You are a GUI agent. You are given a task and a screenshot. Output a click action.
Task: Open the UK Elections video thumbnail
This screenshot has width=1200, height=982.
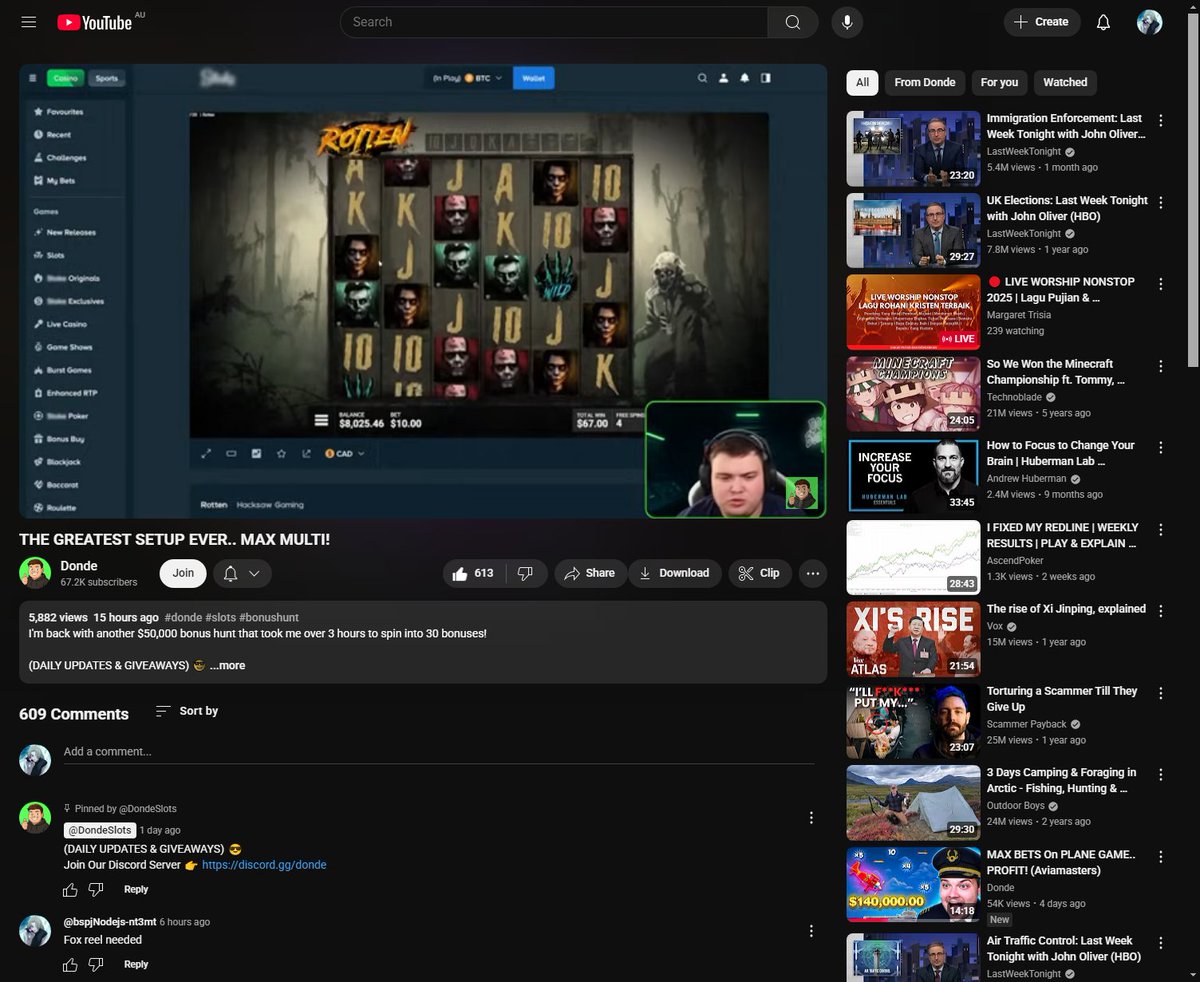point(913,230)
